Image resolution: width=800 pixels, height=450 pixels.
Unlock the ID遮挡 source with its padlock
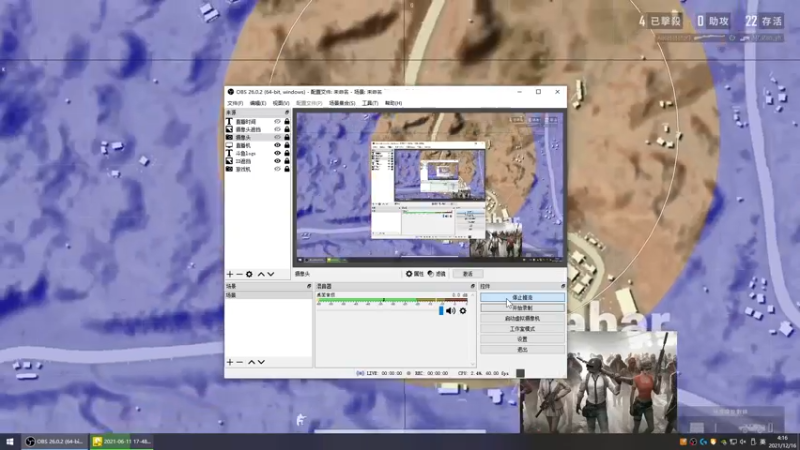pyautogui.click(x=287, y=161)
